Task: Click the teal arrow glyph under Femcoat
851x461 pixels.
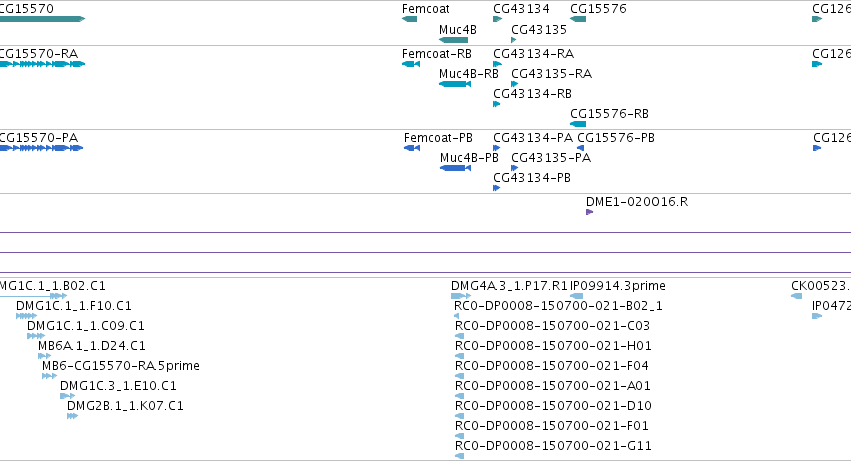Action: point(409,19)
